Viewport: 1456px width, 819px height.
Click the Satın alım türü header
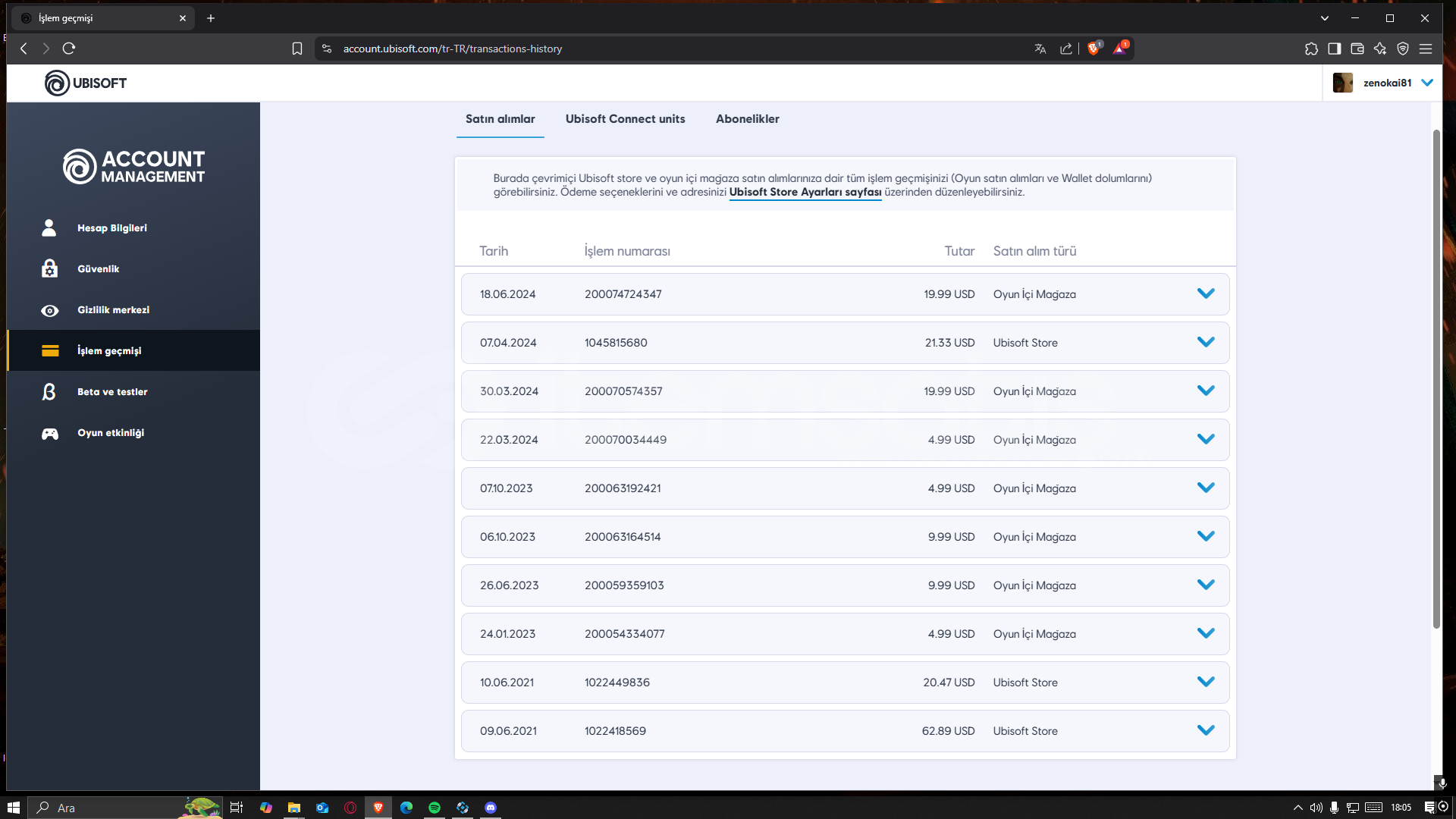click(1034, 251)
